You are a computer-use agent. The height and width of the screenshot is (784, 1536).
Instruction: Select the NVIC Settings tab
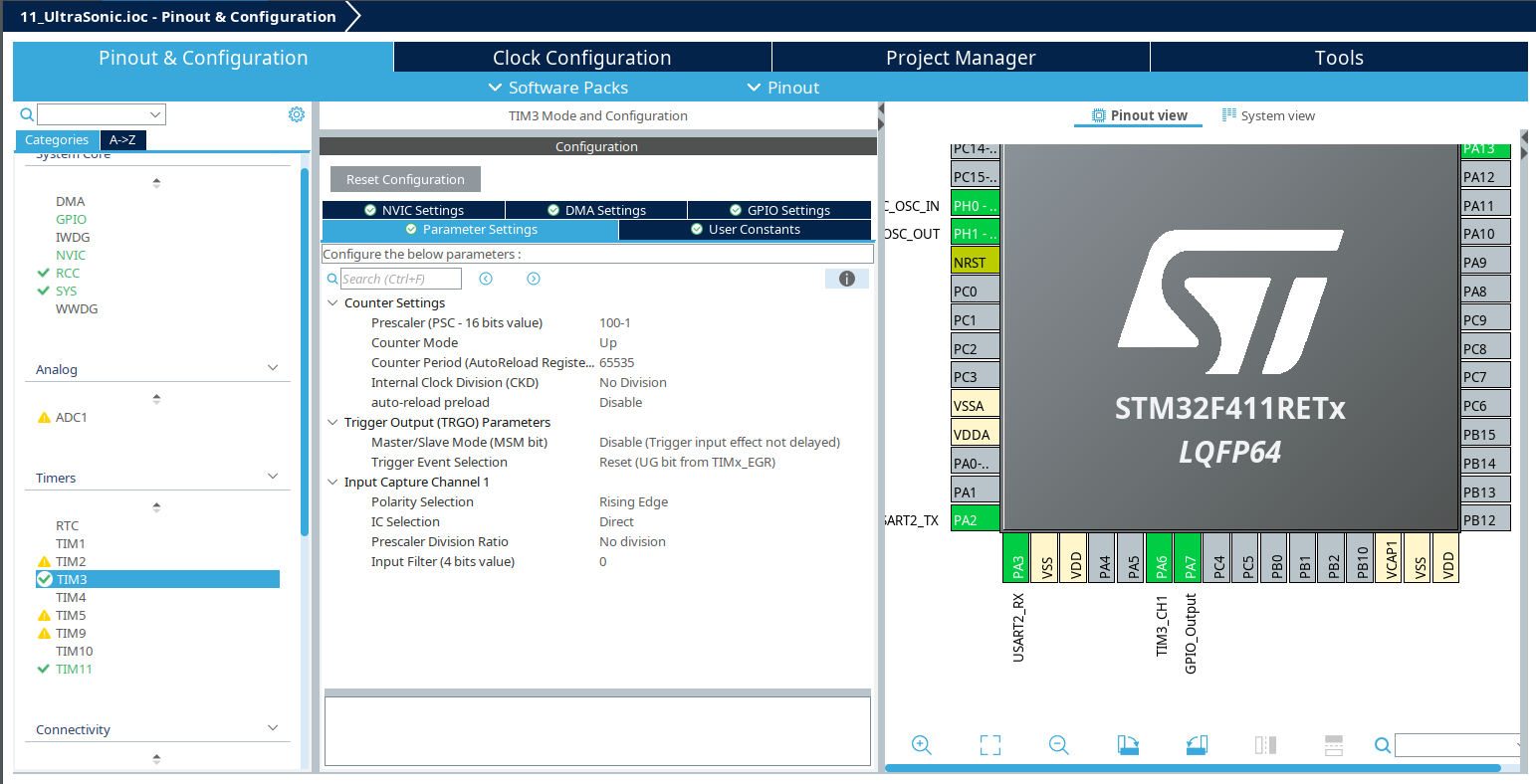[x=413, y=210]
